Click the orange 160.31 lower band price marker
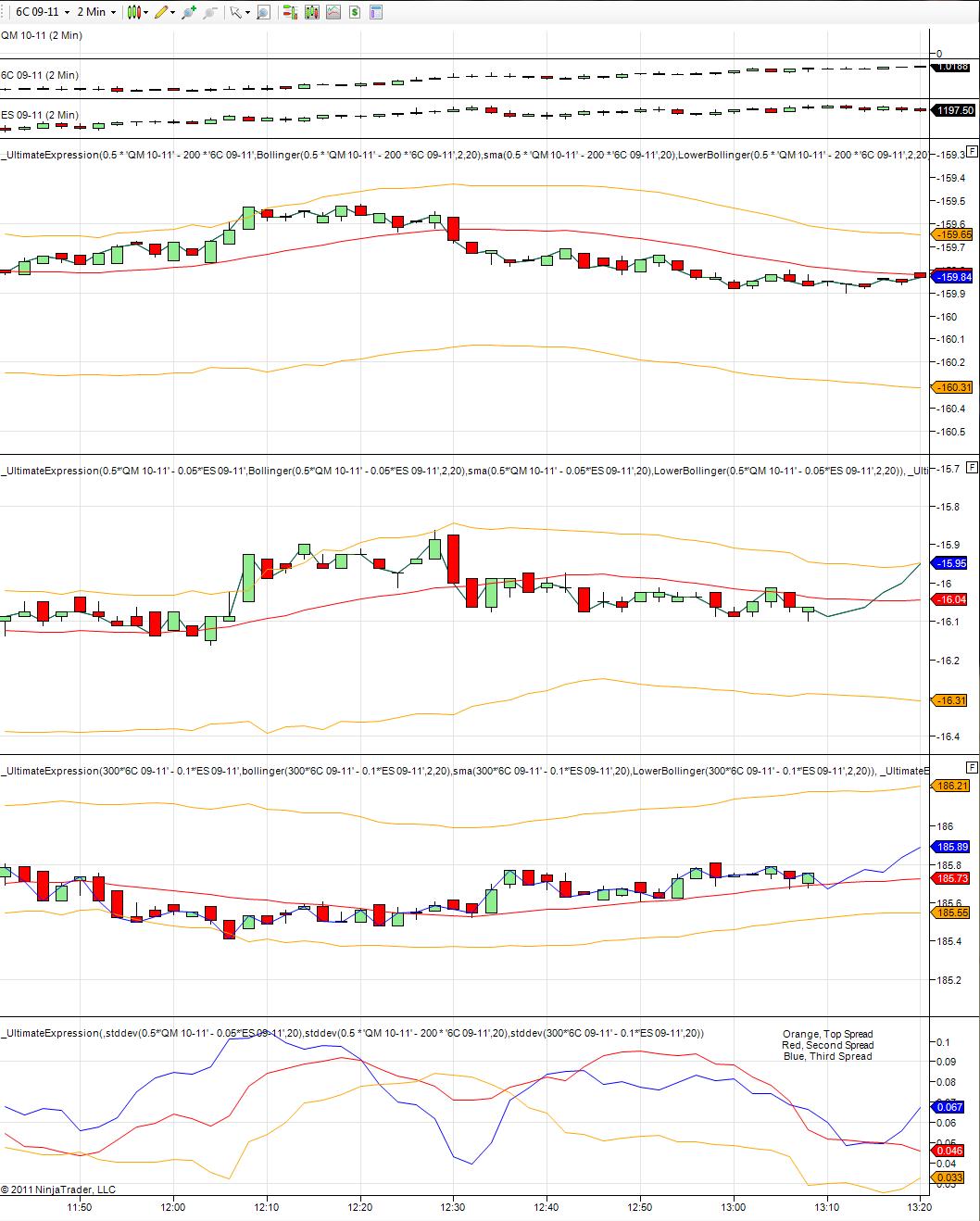The image size is (980, 1221). pyautogui.click(x=952, y=387)
